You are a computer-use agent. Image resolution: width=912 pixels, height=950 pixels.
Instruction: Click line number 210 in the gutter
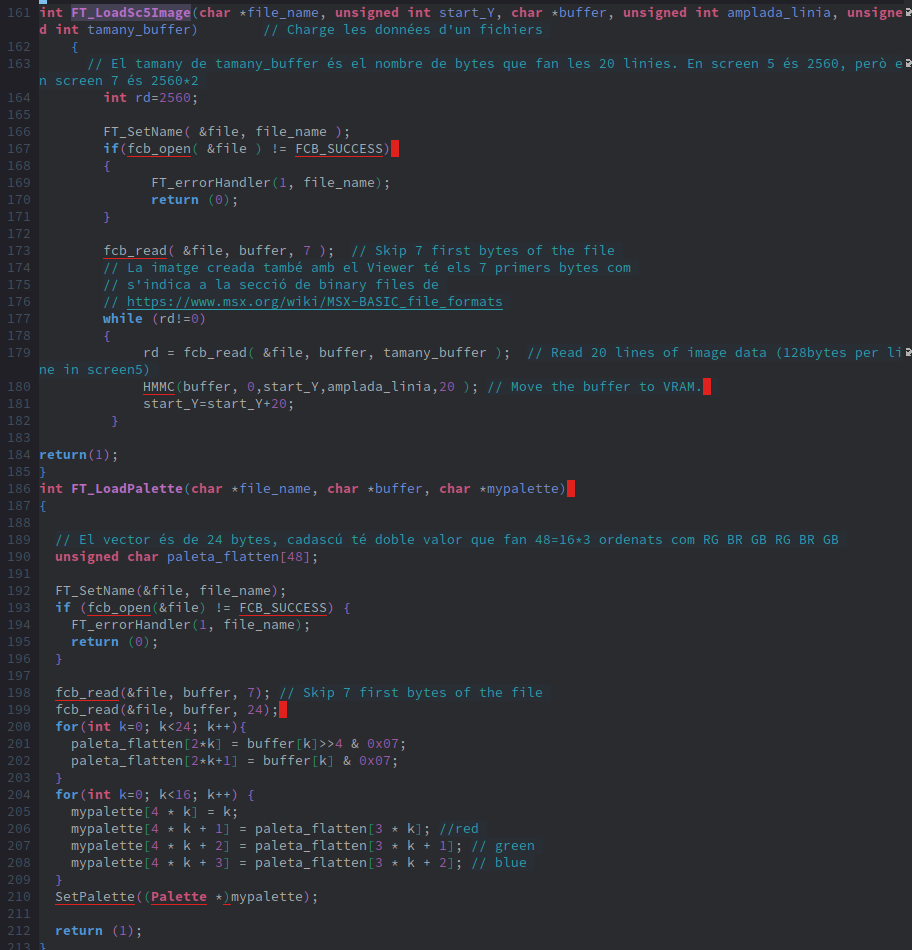(19, 897)
